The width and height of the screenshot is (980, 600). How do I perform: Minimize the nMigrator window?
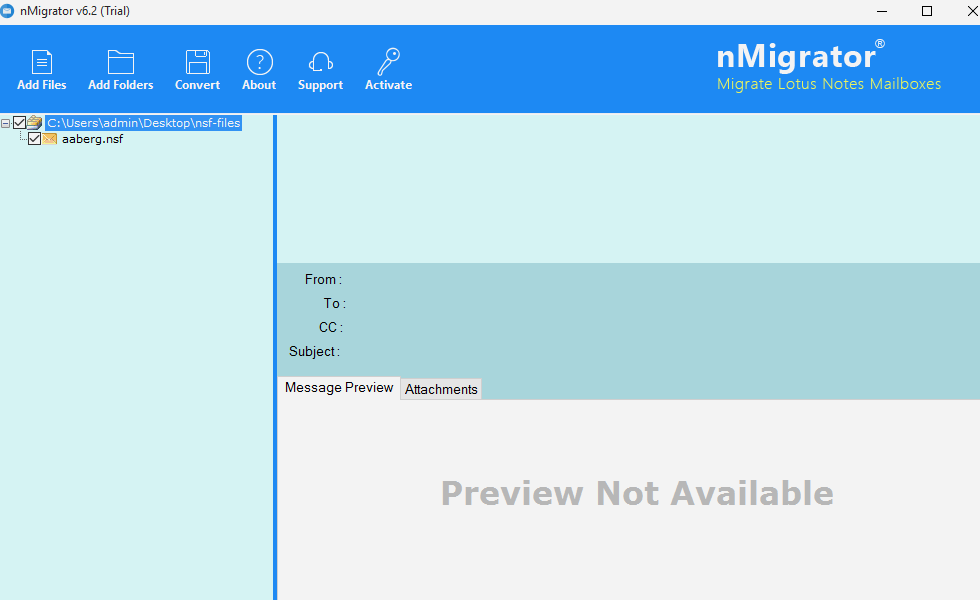pyautogui.click(x=880, y=11)
